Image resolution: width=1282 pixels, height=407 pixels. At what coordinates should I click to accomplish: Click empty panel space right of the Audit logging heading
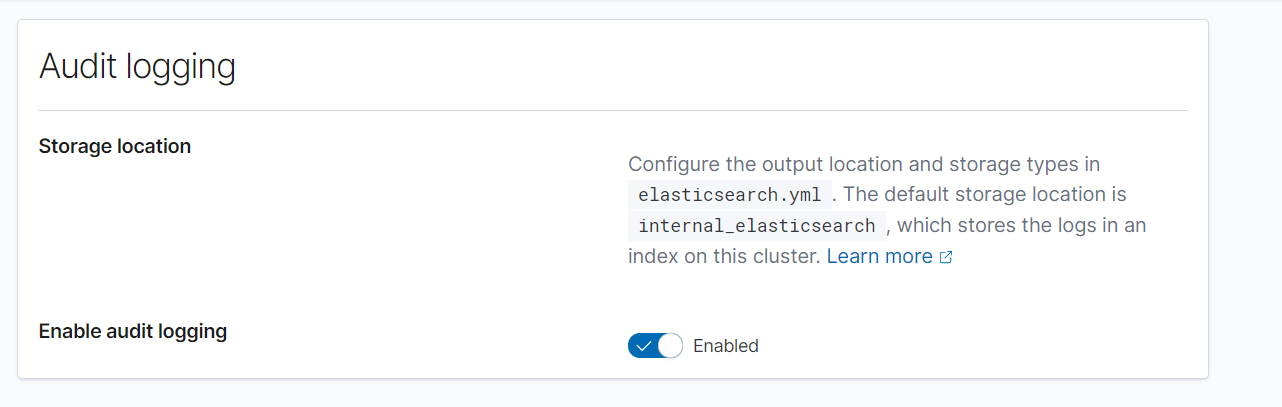tap(700, 67)
